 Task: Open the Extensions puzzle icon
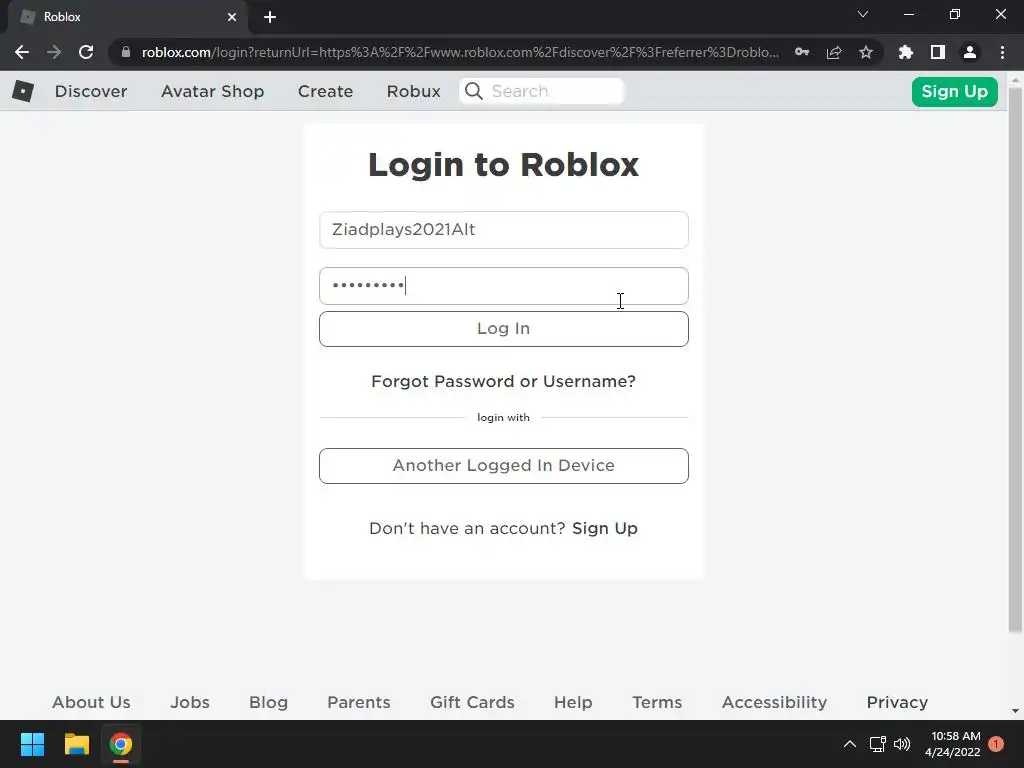pos(906,52)
